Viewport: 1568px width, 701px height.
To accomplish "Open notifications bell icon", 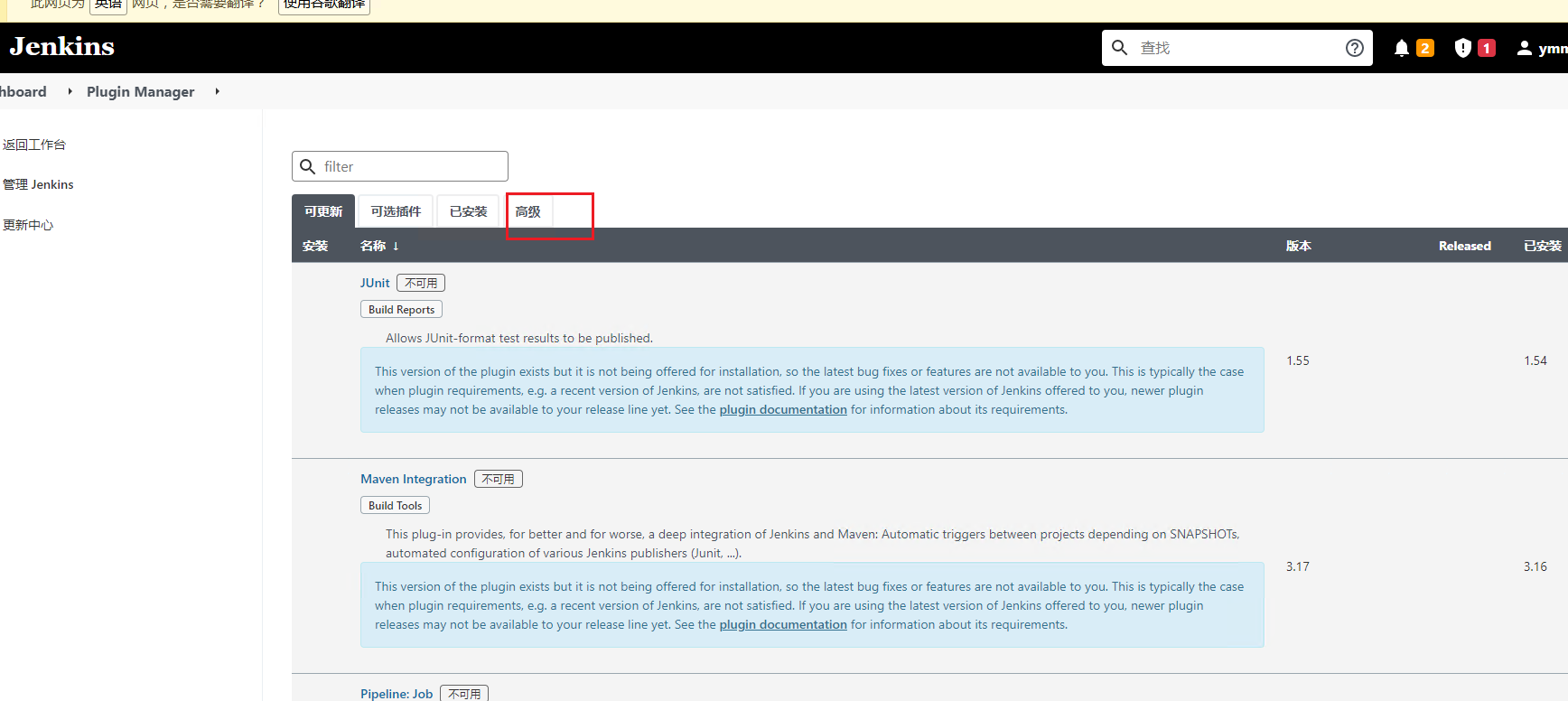I will [1401, 48].
